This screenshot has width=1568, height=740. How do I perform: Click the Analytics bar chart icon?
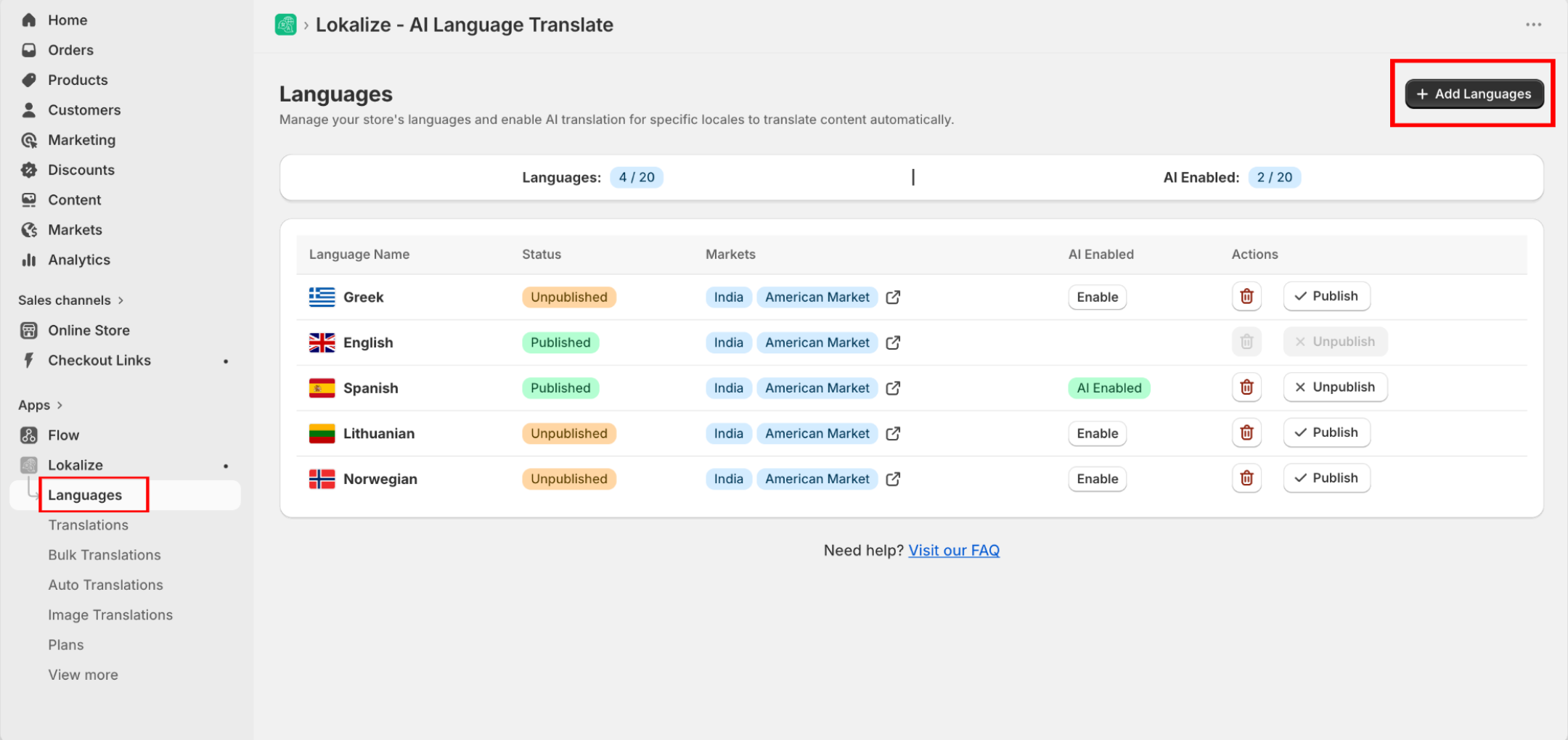[29, 260]
